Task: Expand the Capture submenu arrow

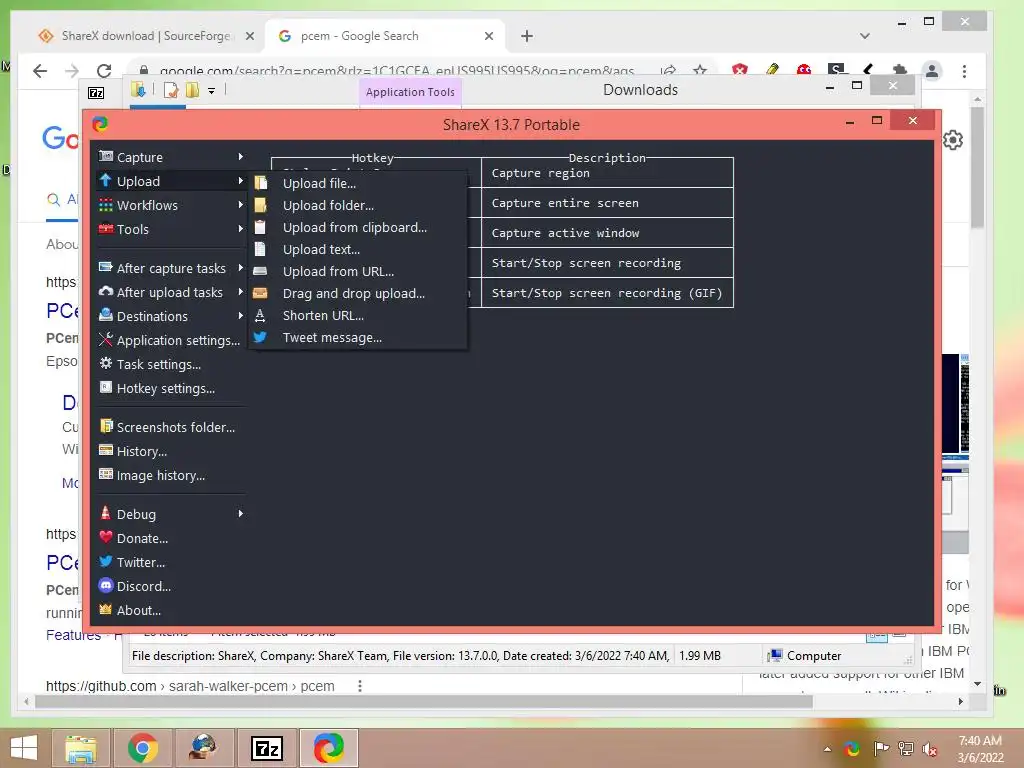Action: [x=240, y=157]
